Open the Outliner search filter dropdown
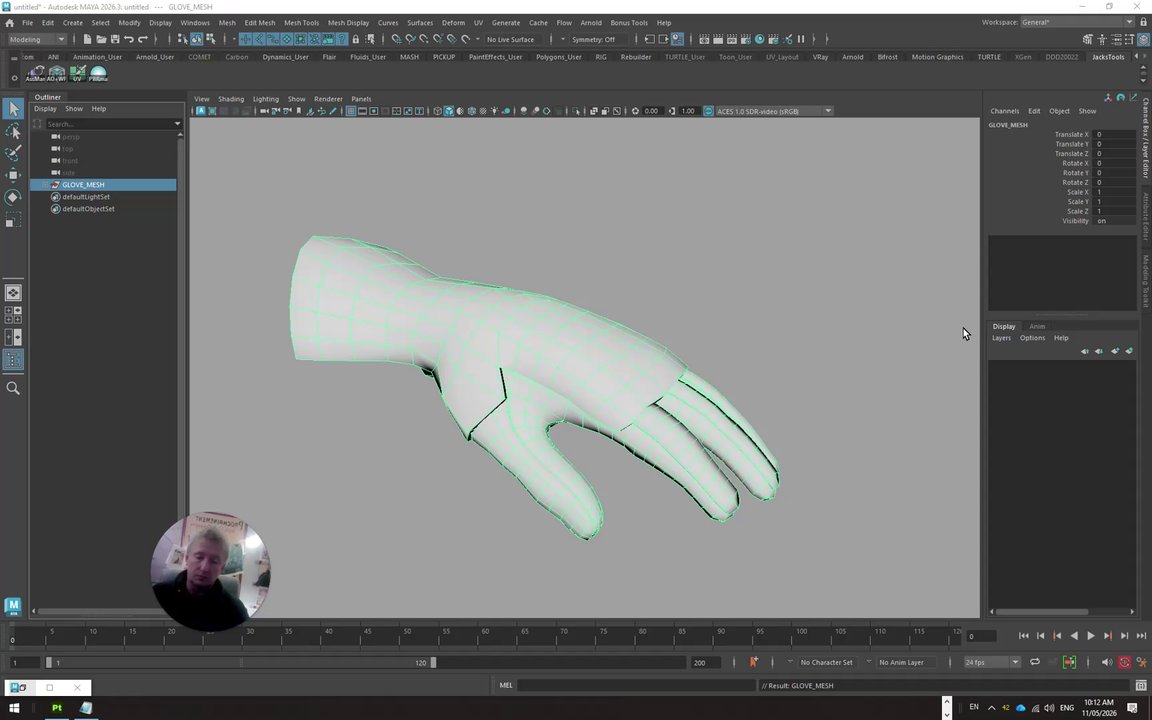Image resolution: width=1152 pixels, height=720 pixels. (x=177, y=123)
